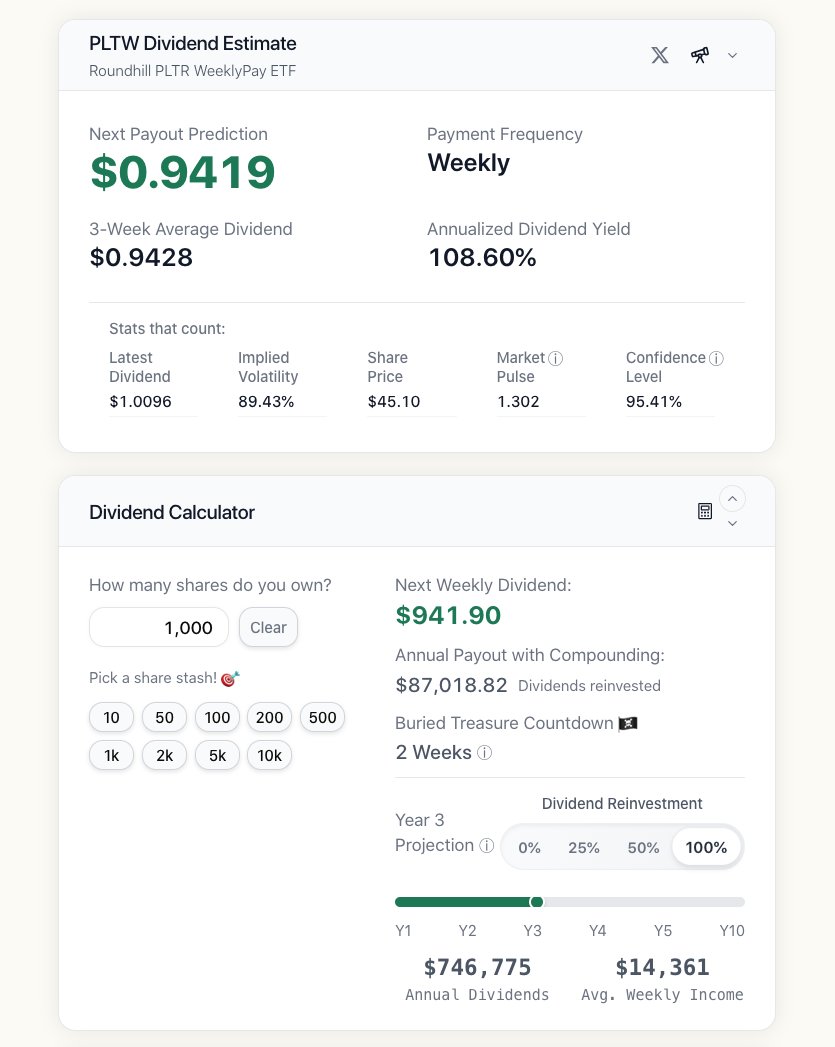Click the $87,018.82 annual payout amount
This screenshot has width=835, height=1047.
451,685
